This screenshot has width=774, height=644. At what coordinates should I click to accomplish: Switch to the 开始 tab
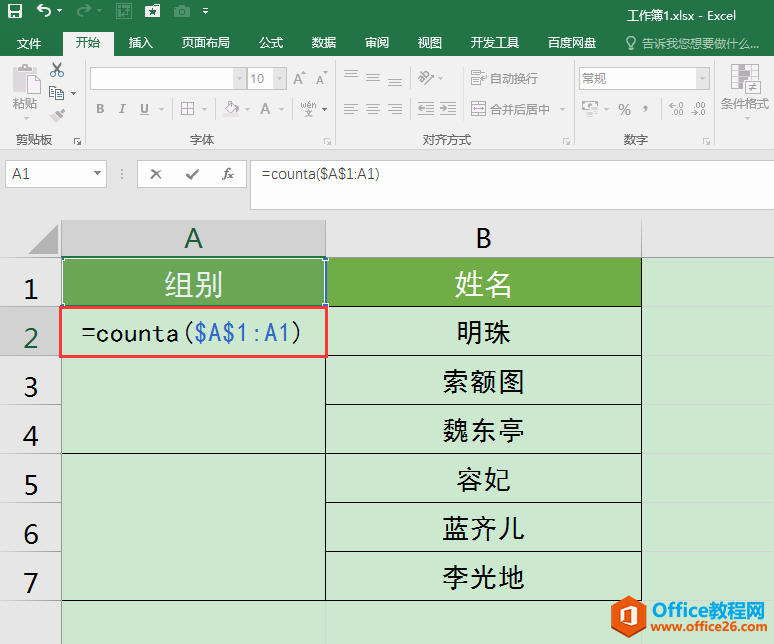point(88,43)
